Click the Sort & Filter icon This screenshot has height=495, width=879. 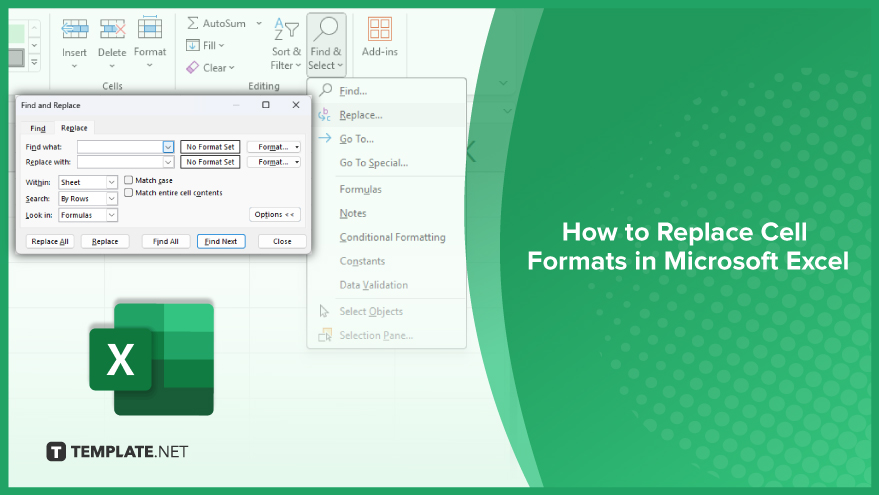coord(286,29)
